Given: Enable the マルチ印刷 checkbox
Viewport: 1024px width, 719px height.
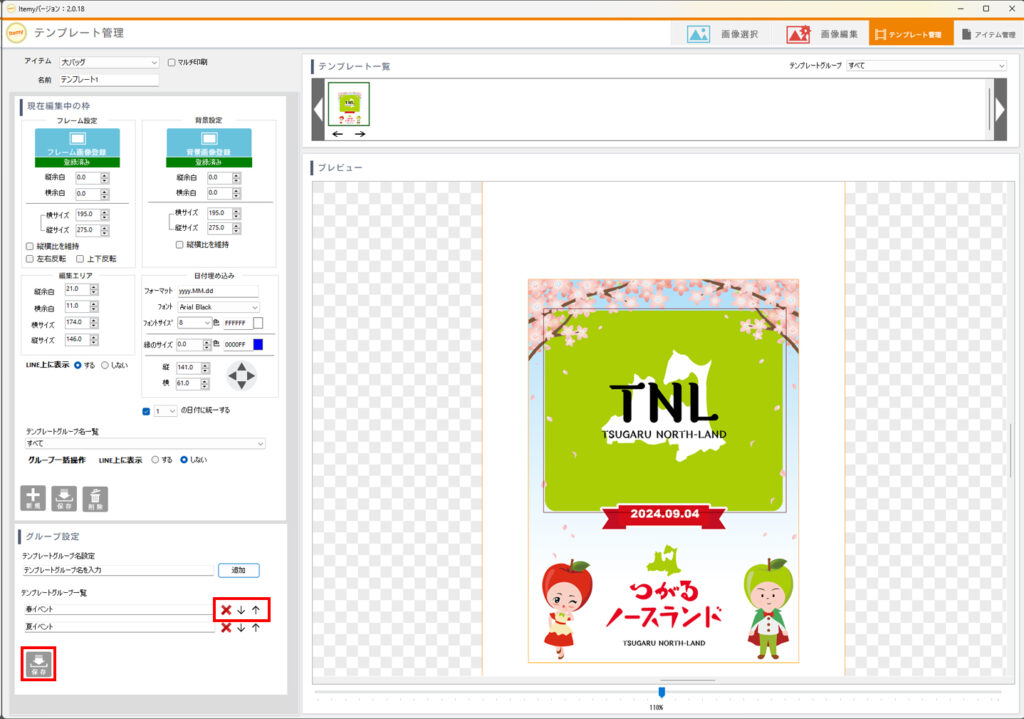Looking at the screenshot, I should pyautogui.click(x=172, y=62).
